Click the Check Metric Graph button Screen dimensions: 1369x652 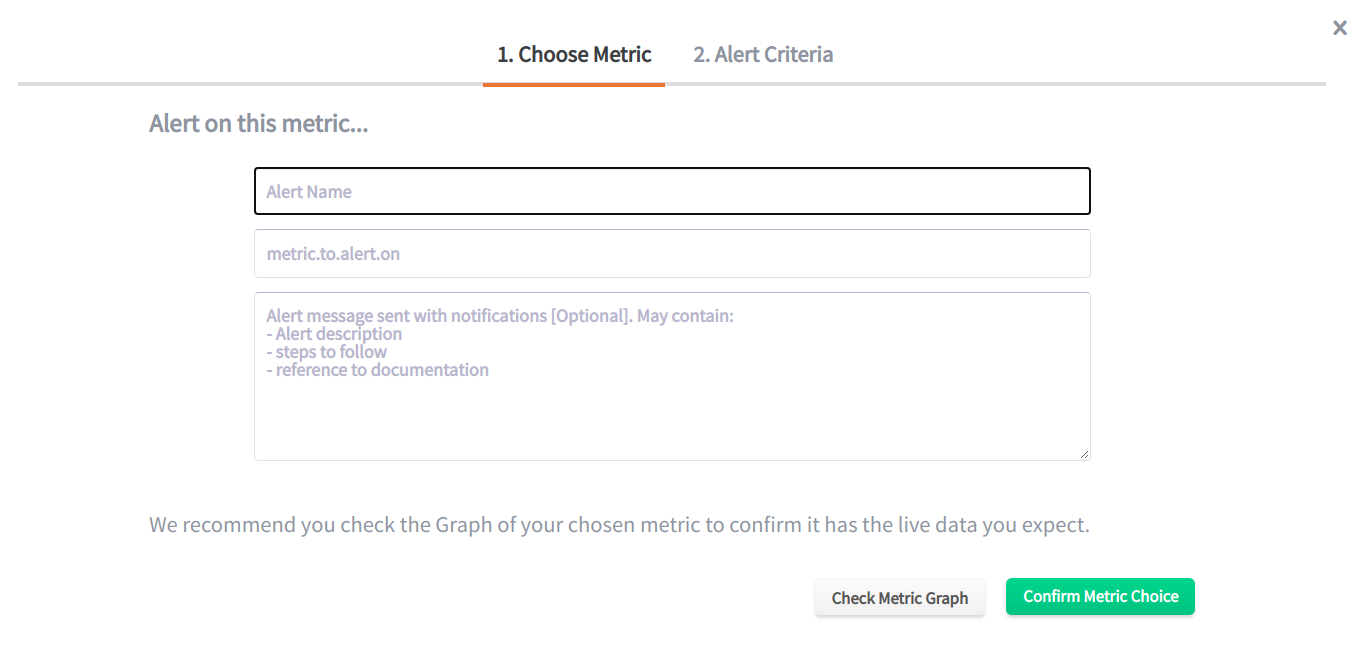coord(900,598)
